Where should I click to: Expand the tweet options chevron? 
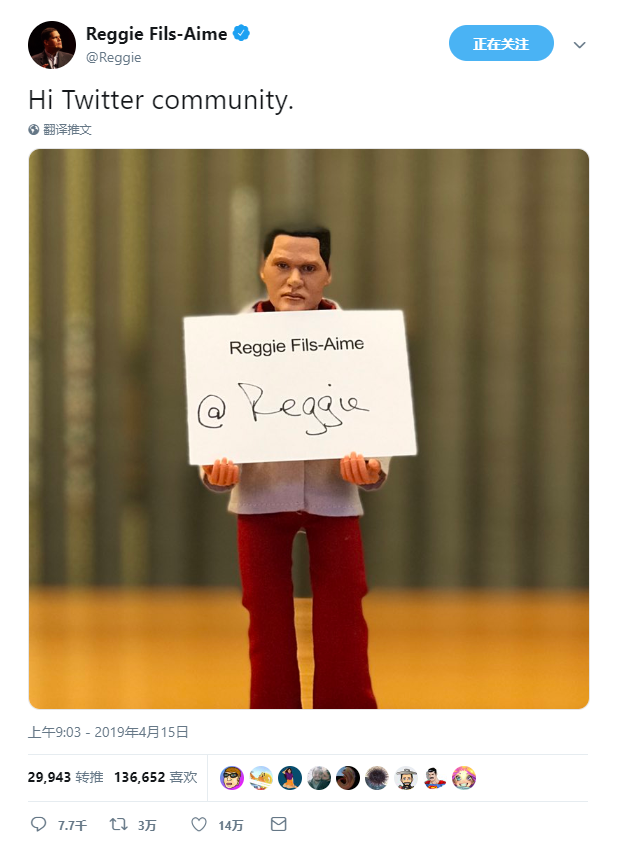580,44
